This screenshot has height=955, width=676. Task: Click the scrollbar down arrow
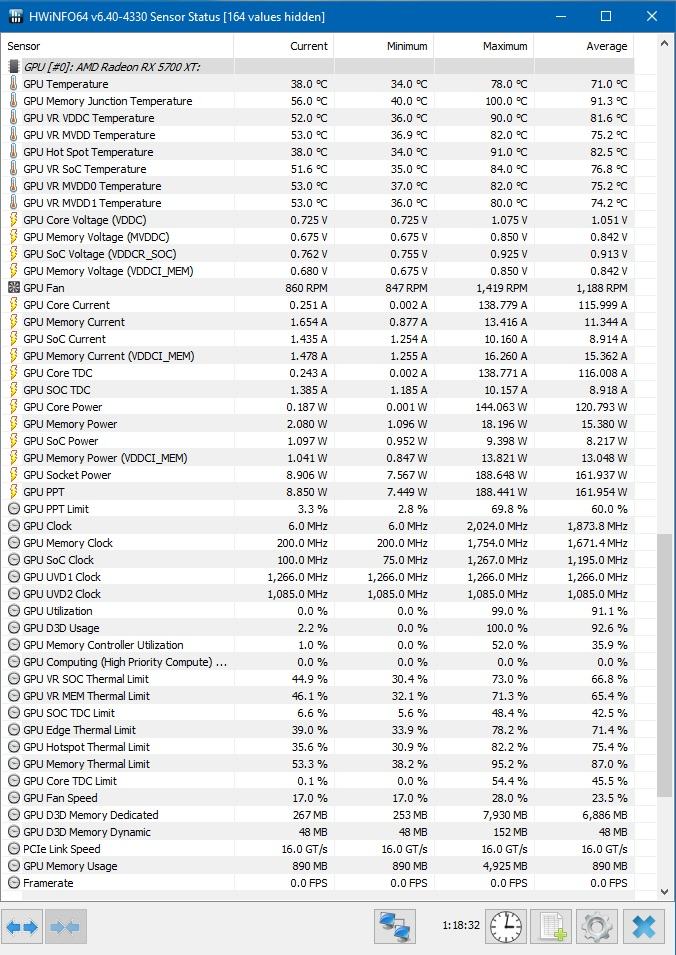[x=664, y=892]
